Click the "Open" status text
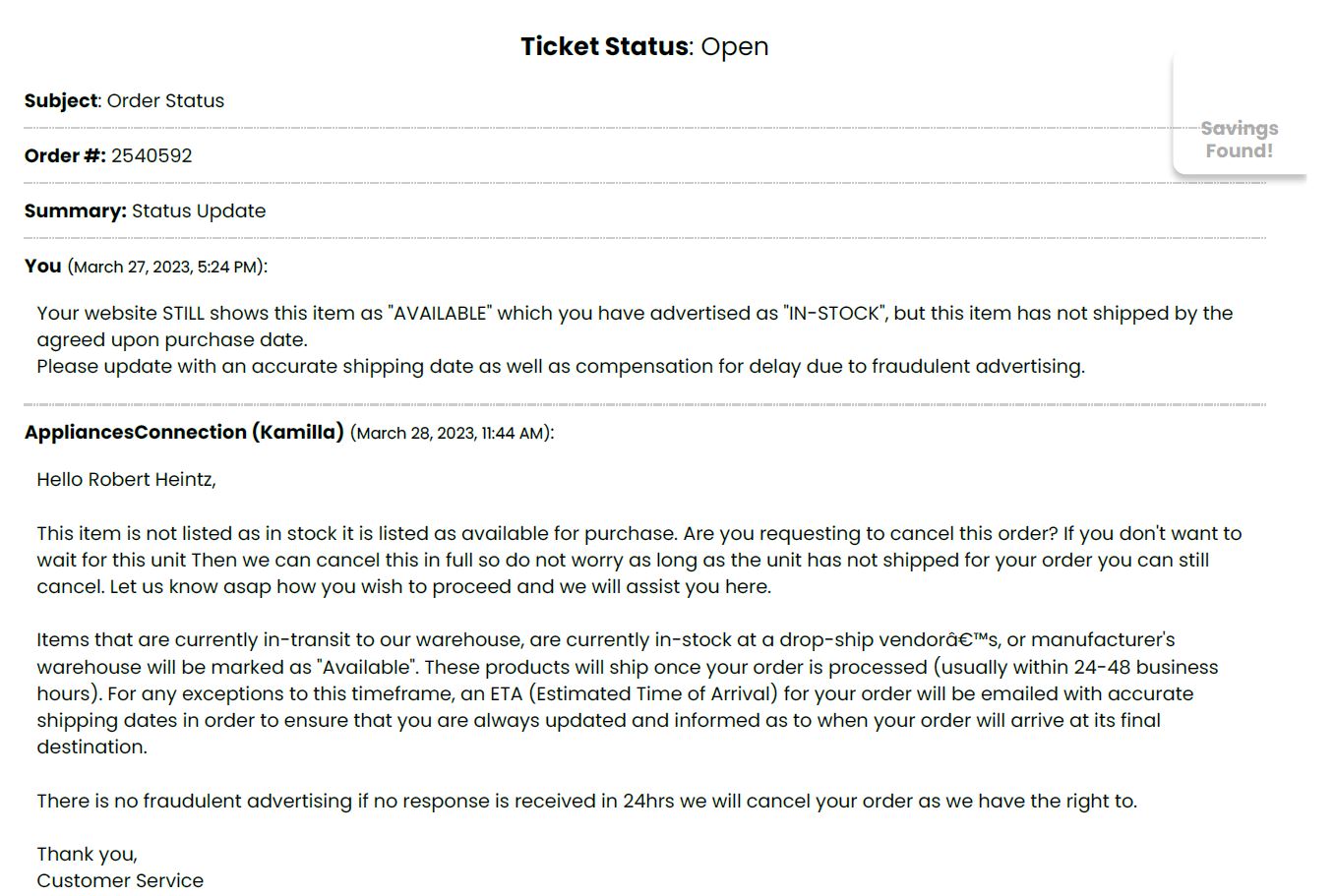The image size is (1335, 896). (734, 46)
